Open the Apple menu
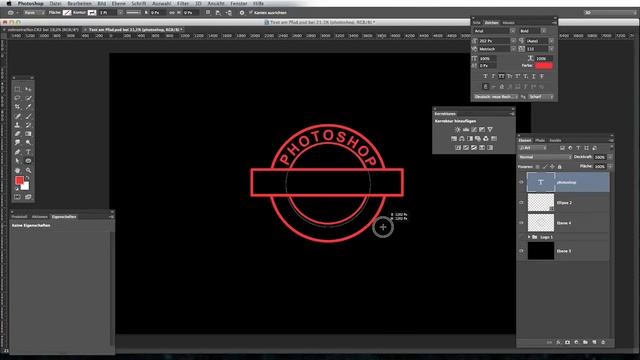This screenshot has width=640, height=360. pyautogui.click(x=9, y=3)
